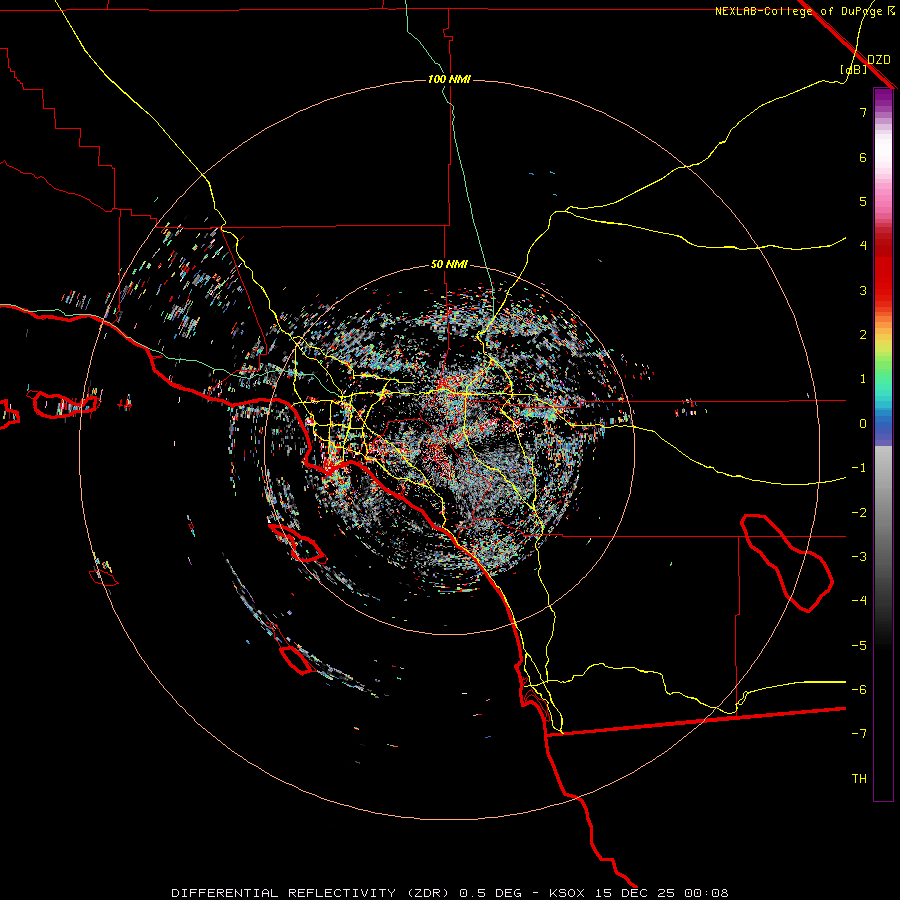900x900 pixels.
Task: Click the "3" tick on the dB scale
Action: [863, 290]
